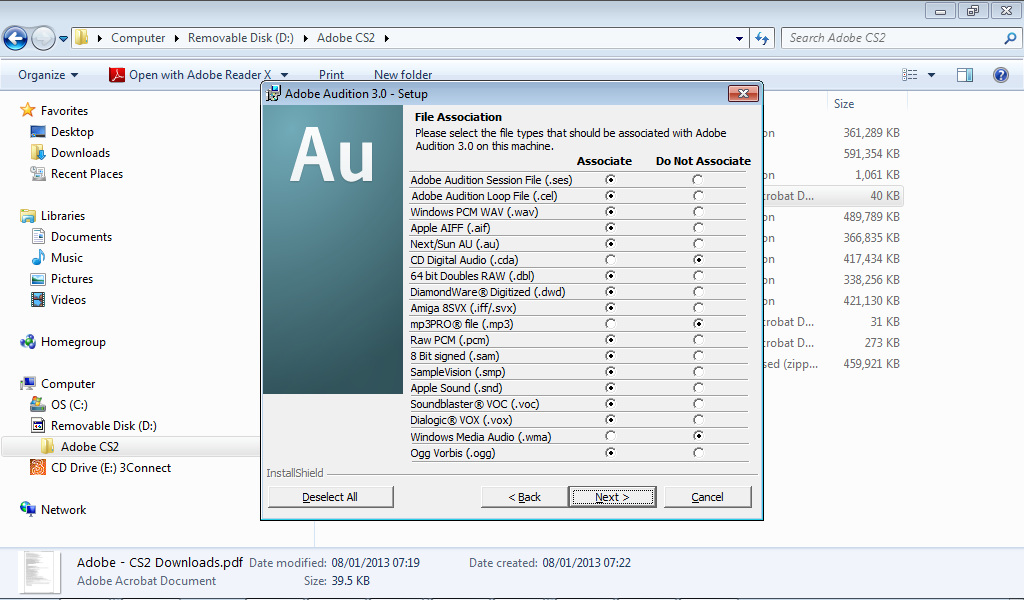Choose Do Not Associate for .wav

click(698, 211)
